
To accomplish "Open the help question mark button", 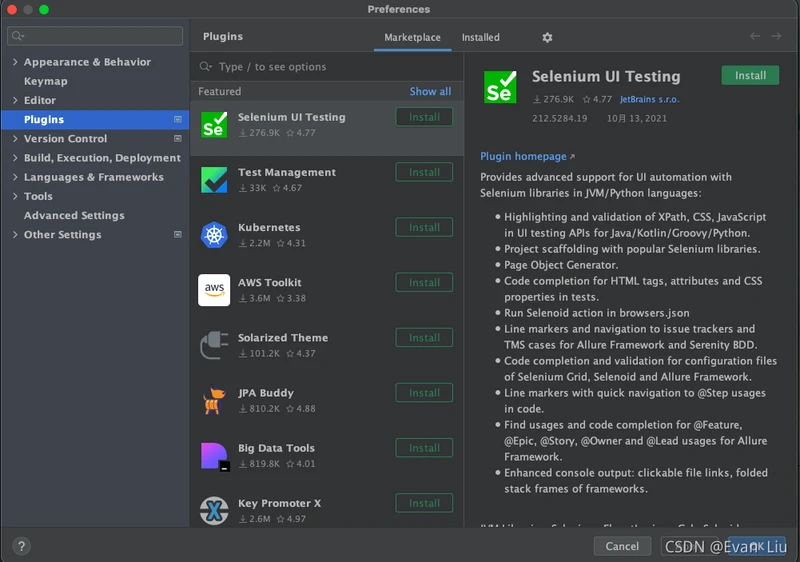I will click(x=21, y=546).
